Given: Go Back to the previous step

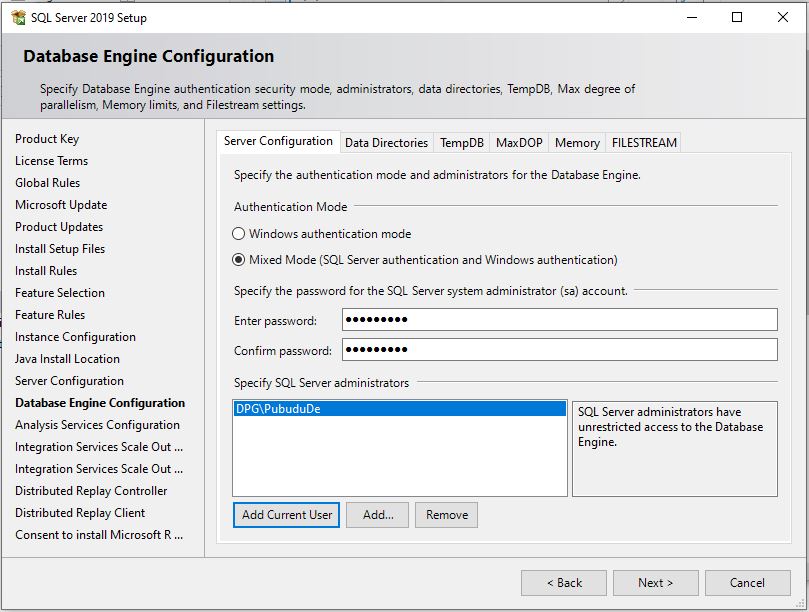Looking at the screenshot, I should point(565,583).
